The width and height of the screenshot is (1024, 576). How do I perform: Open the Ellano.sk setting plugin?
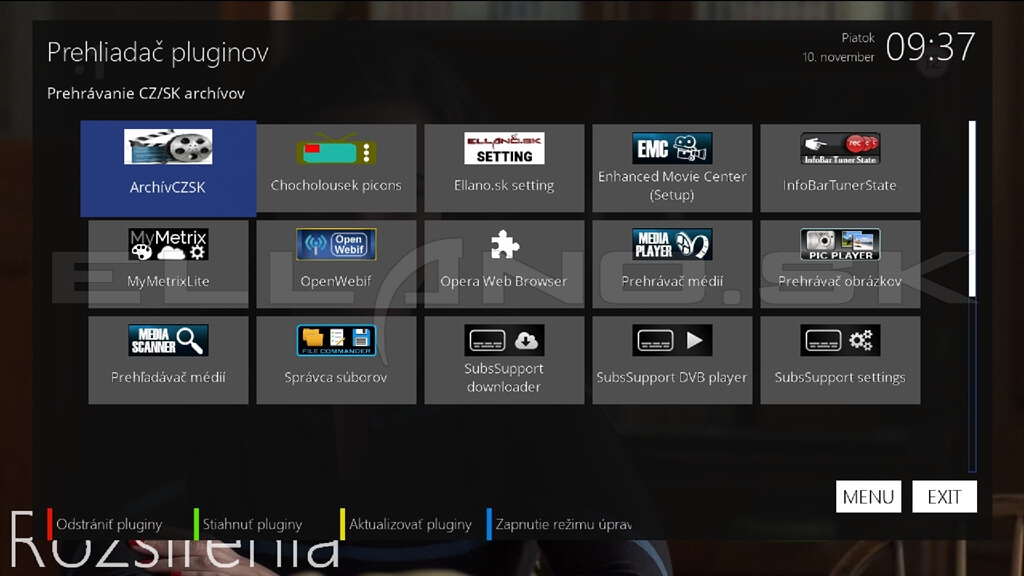[x=504, y=168]
